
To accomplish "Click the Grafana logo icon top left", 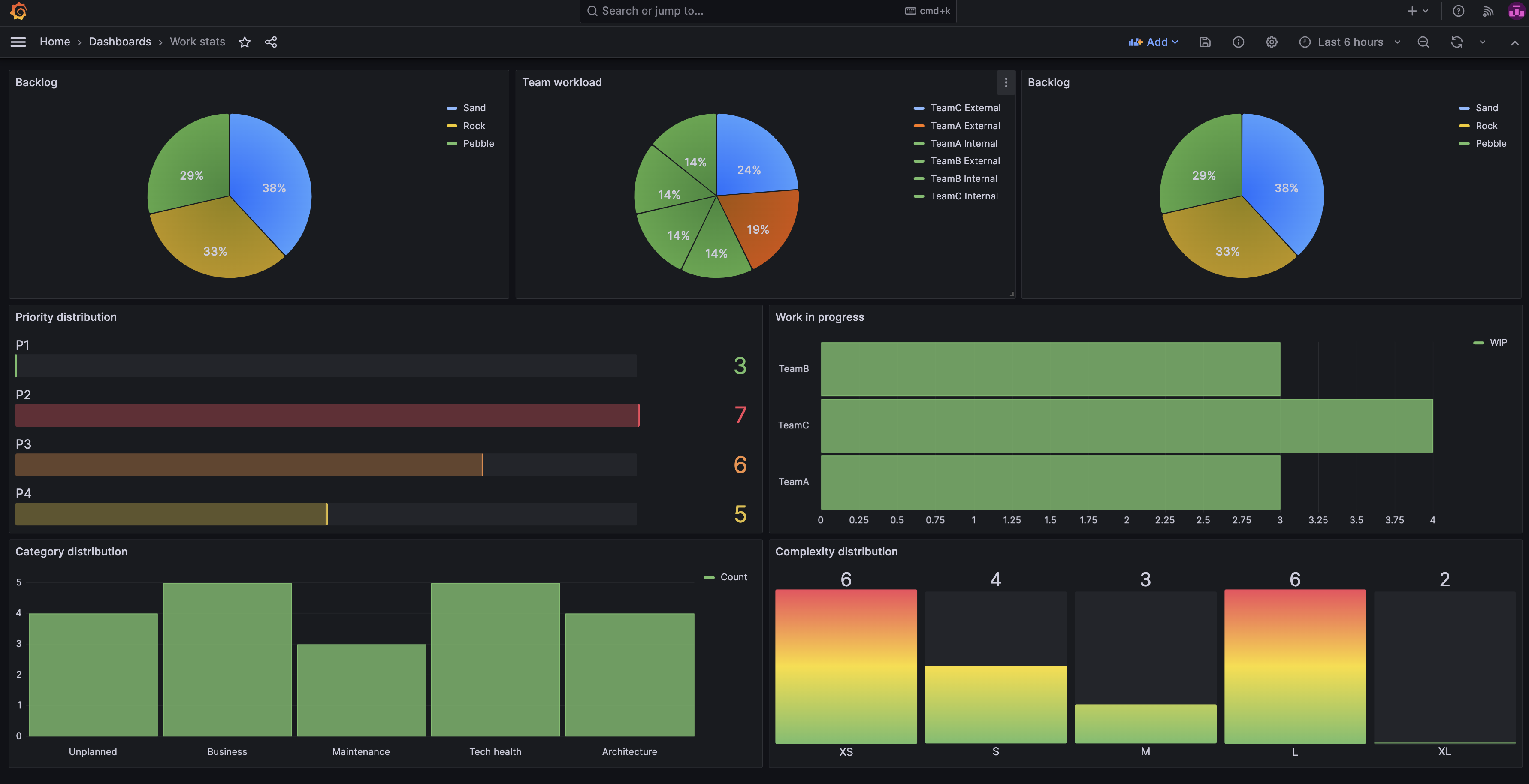I will point(18,11).
